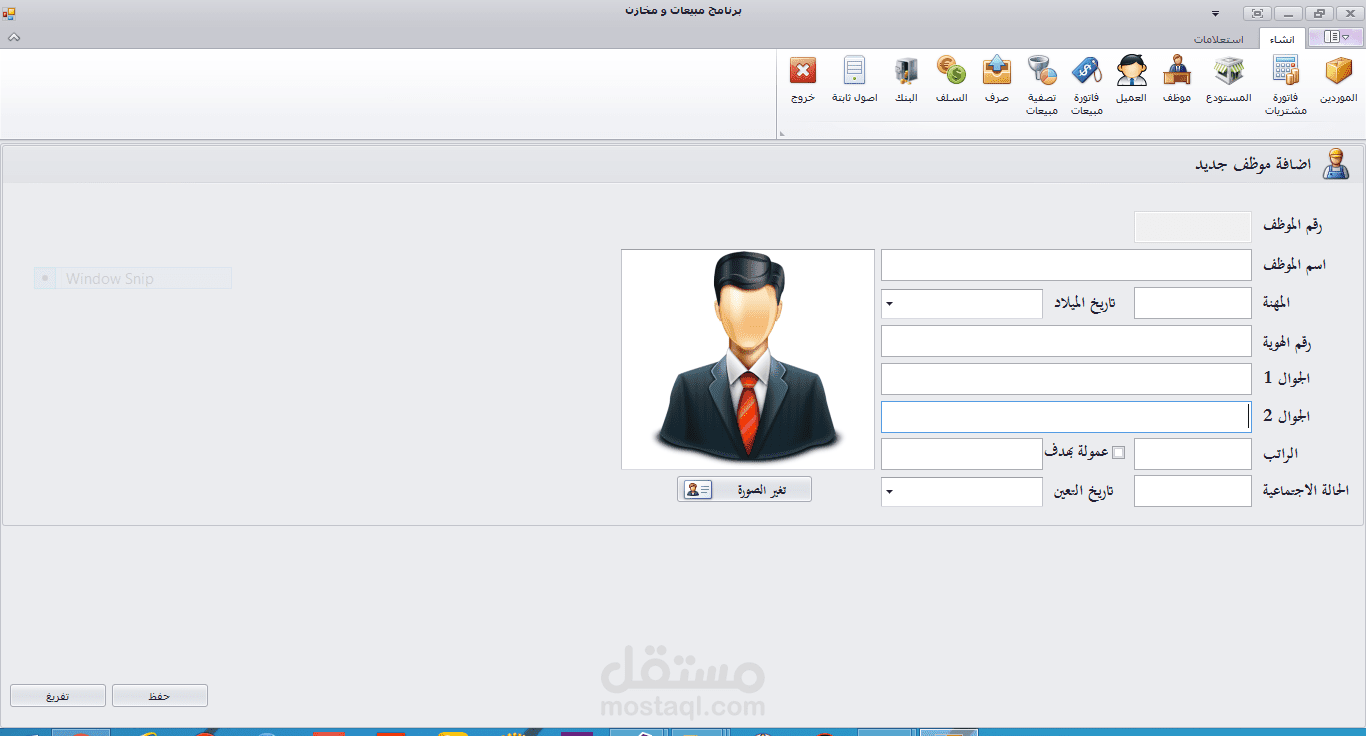Viewport: 1366px width, 736px height.
Task: Click the تاريخ التعين label
Action: point(1085,491)
